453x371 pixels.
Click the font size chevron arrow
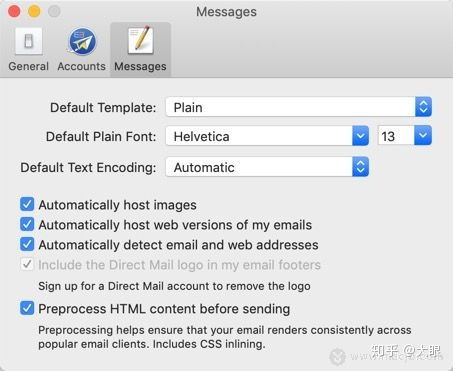tap(423, 136)
